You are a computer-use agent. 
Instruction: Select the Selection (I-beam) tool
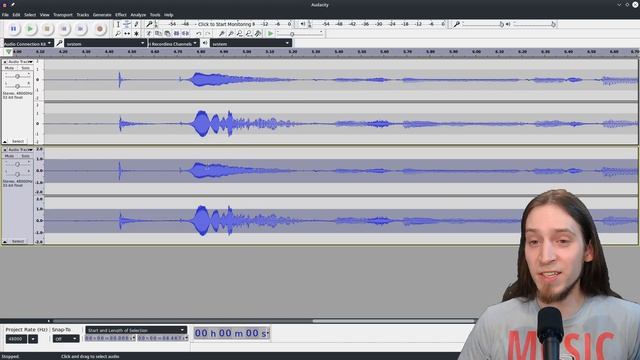pyautogui.click(x=118, y=24)
